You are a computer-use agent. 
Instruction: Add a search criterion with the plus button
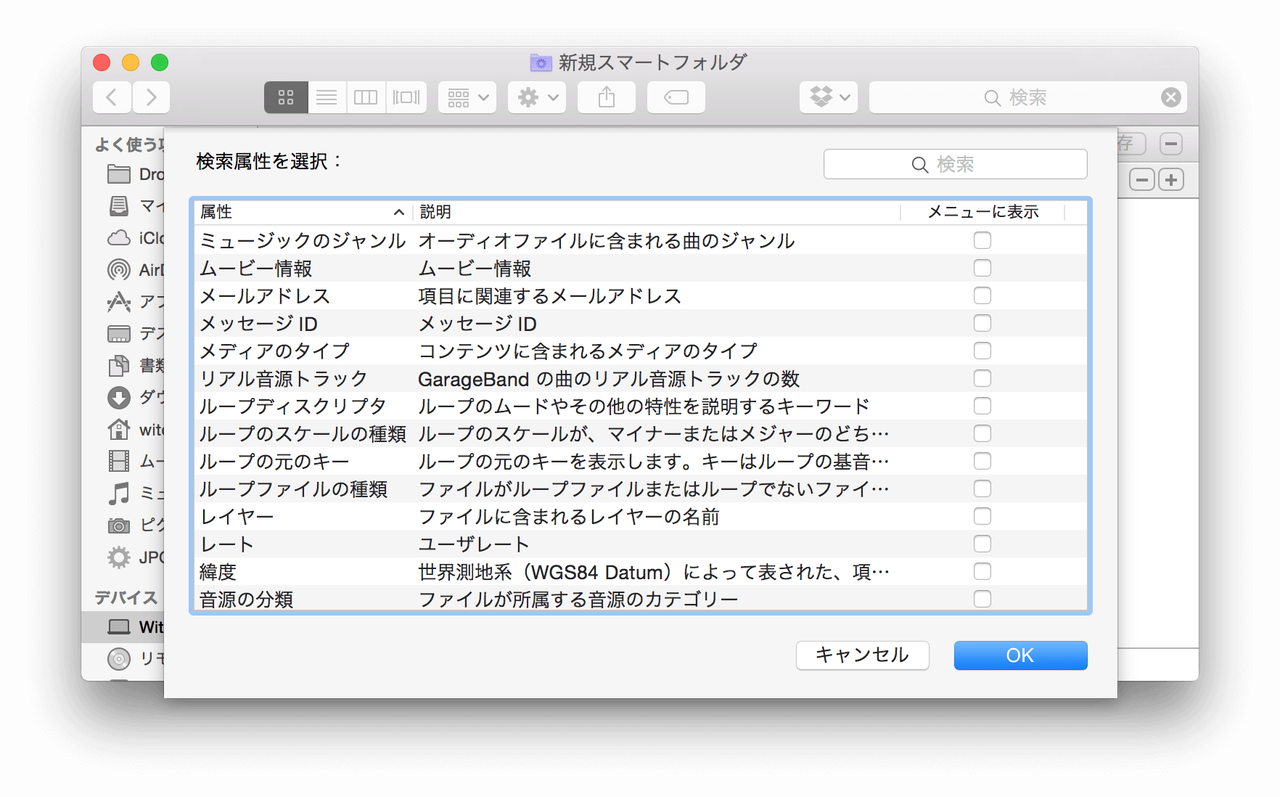(x=1171, y=180)
